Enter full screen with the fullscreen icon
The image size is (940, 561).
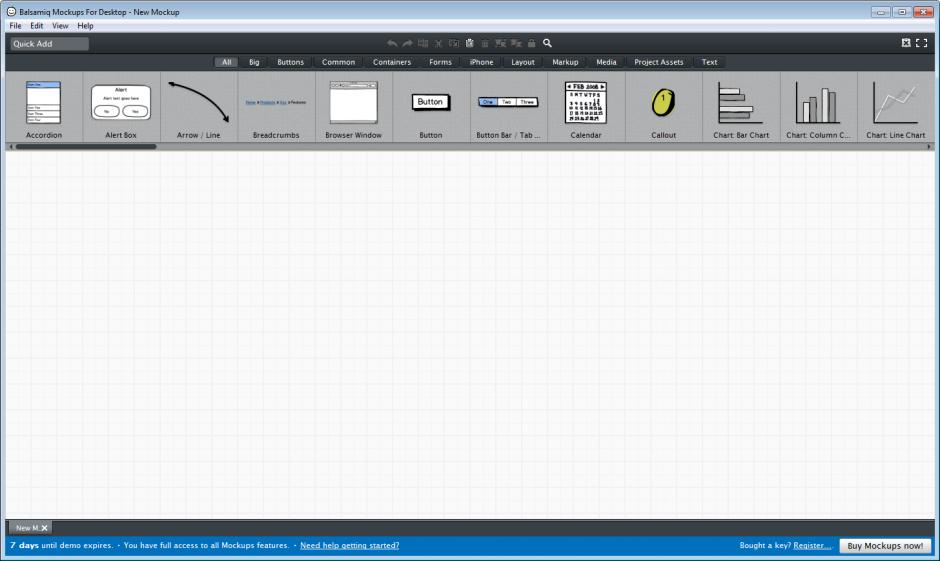click(922, 43)
